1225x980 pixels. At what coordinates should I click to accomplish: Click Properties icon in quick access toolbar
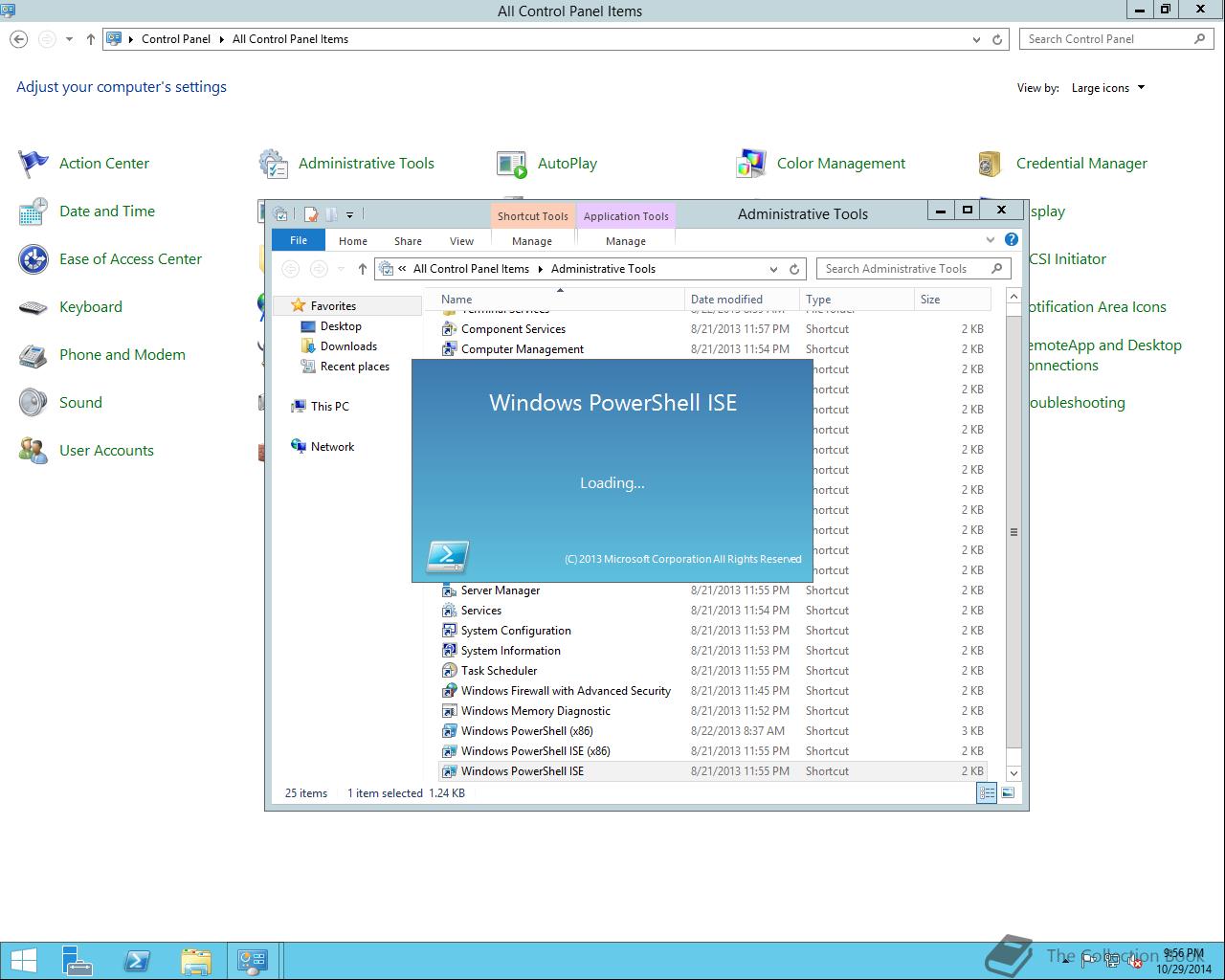pos(310,214)
